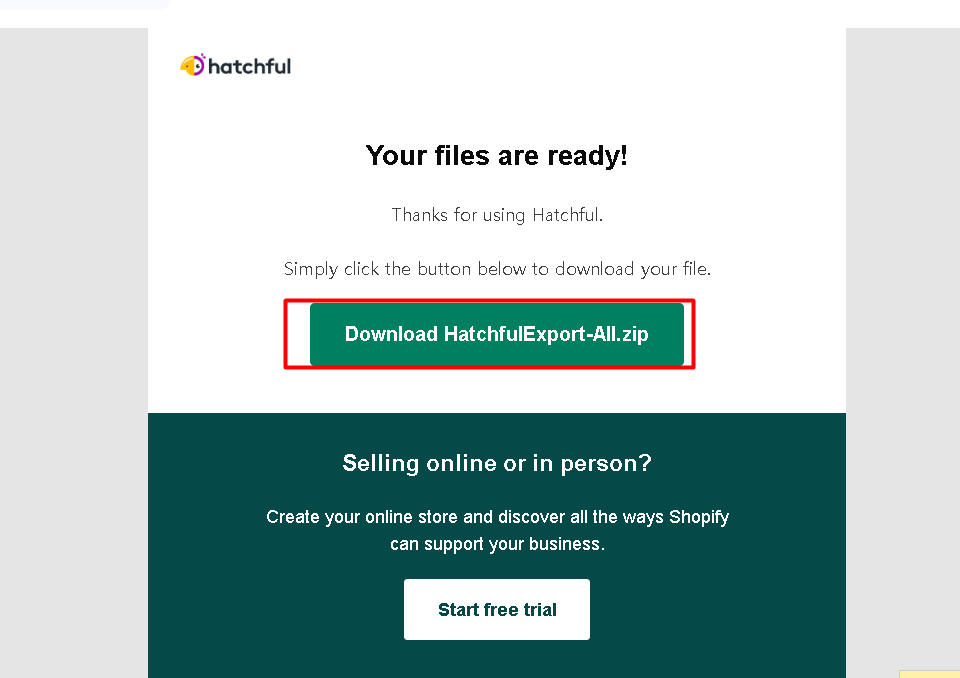
Task: Click the 'Thanks for using Hatchful.' text
Action: tap(497, 215)
